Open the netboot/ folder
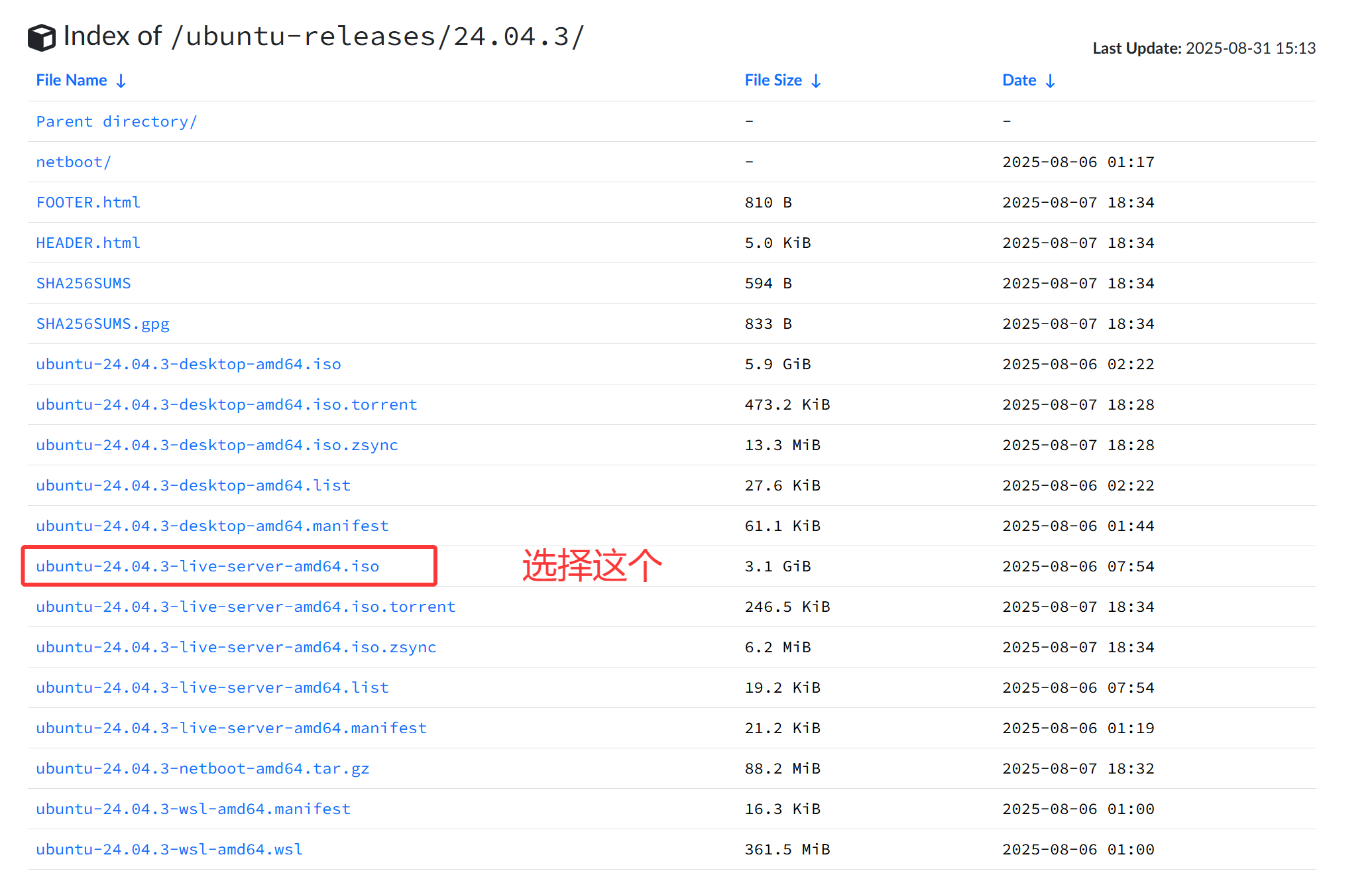Image resolution: width=1372 pixels, height=875 pixels. click(74, 162)
